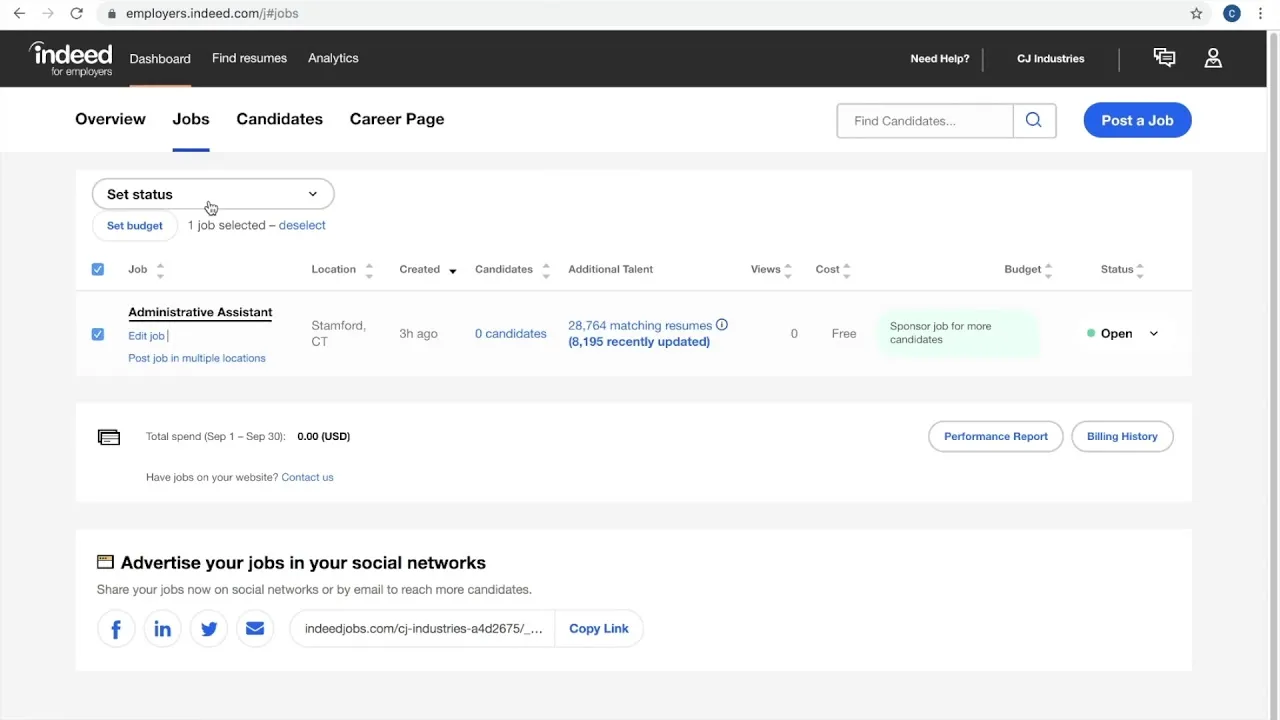The width and height of the screenshot is (1280, 720).
Task: Share job on LinkedIn
Action: click(x=162, y=629)
